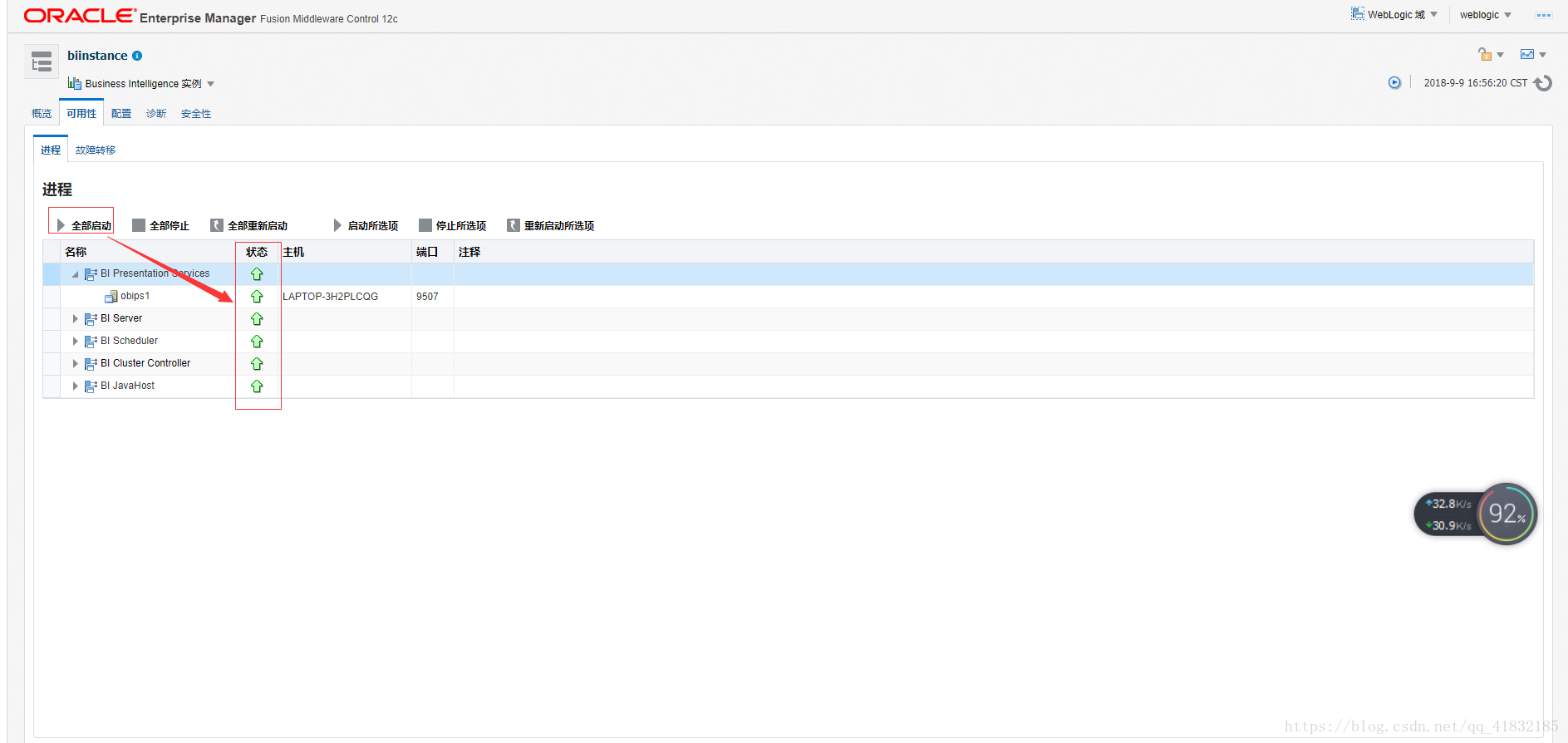Open the lock change center icon
This screenshot has height=743, width=1568.
click(1485, 55)
